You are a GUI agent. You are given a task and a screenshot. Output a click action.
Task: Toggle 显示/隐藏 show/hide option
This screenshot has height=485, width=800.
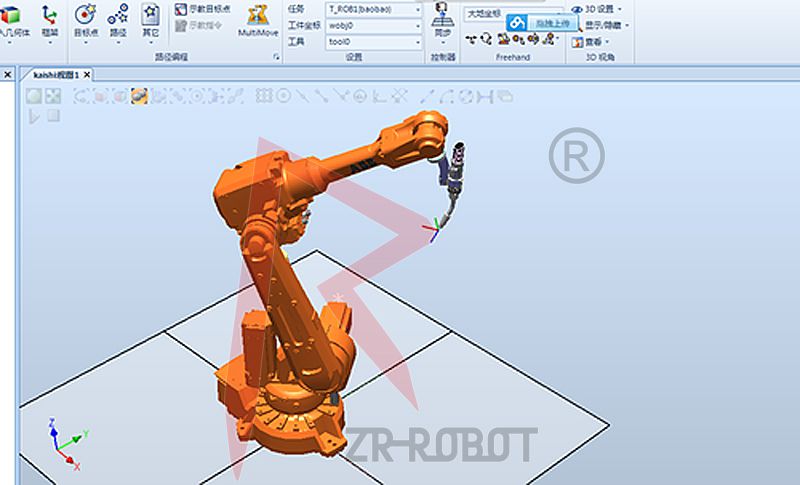coord(599,25)
